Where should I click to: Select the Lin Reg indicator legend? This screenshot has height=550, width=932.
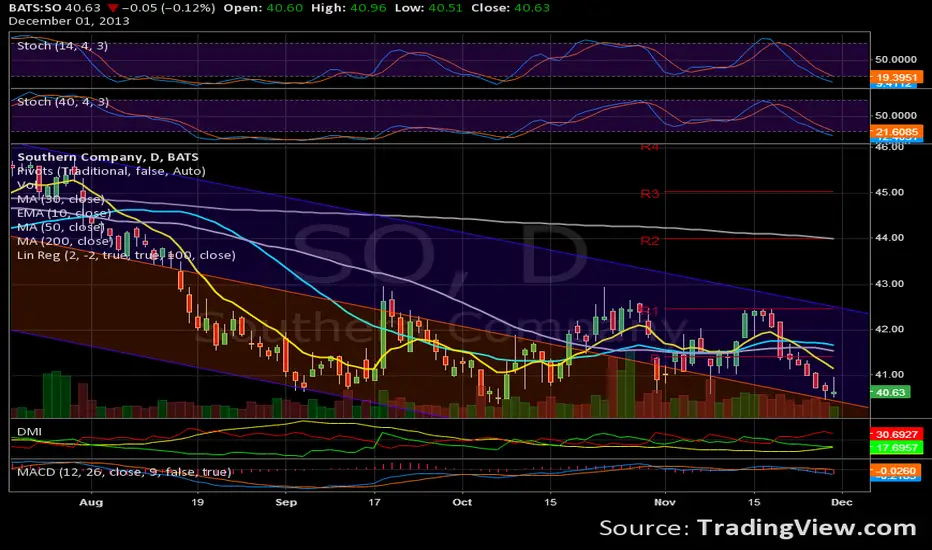click(126, 255)
